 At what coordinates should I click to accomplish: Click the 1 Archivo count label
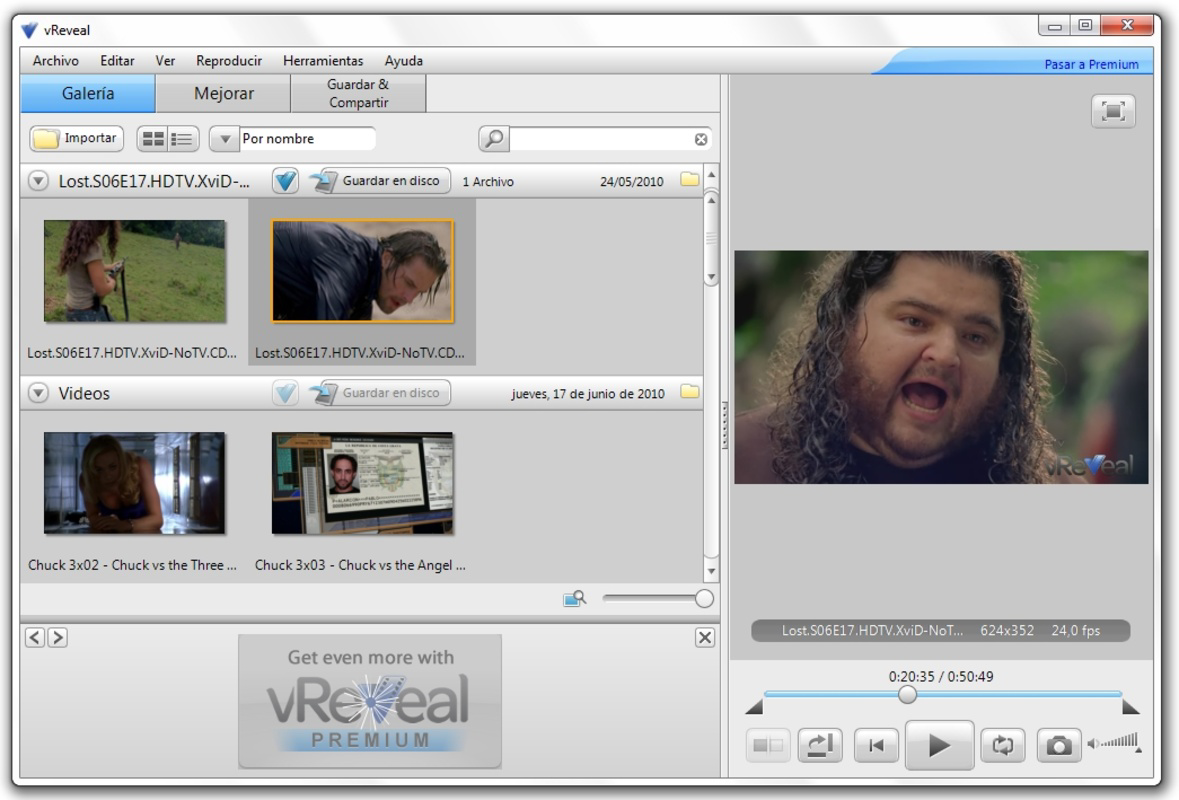(x=488, y=182)
